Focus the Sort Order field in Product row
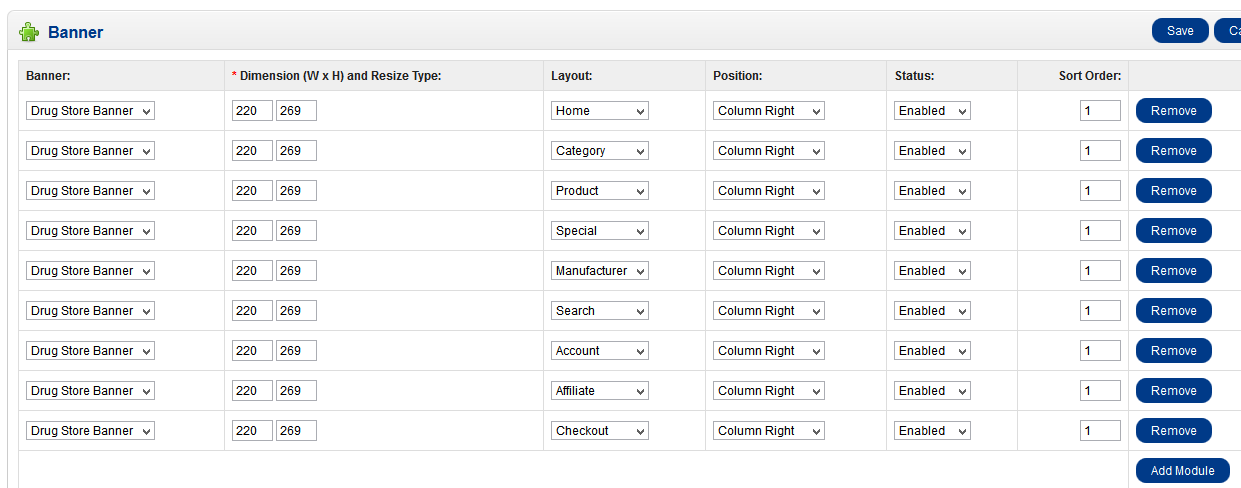 (1100, 191)
